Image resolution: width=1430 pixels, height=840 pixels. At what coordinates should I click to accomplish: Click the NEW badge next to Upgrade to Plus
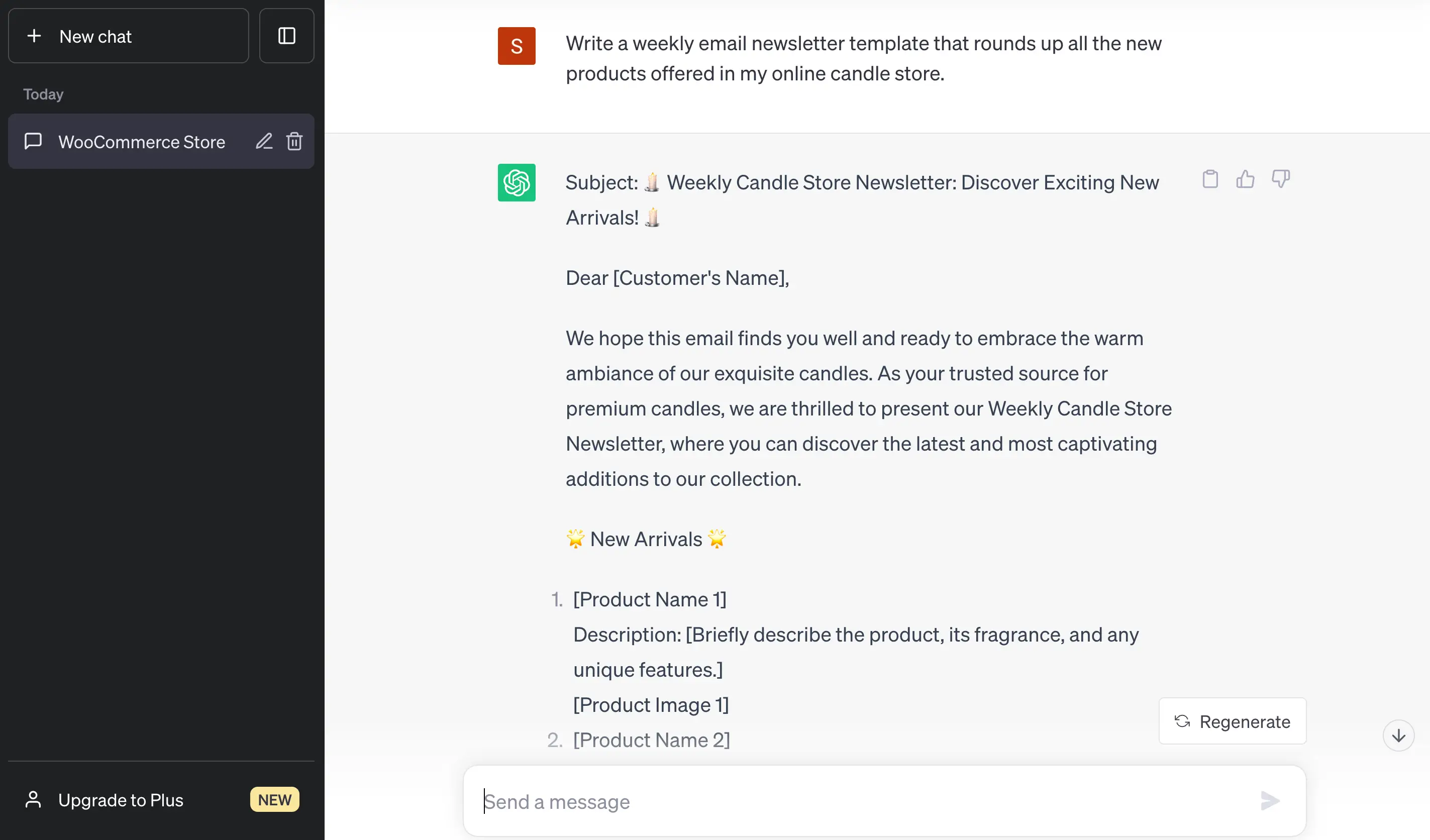coord(274,800)
